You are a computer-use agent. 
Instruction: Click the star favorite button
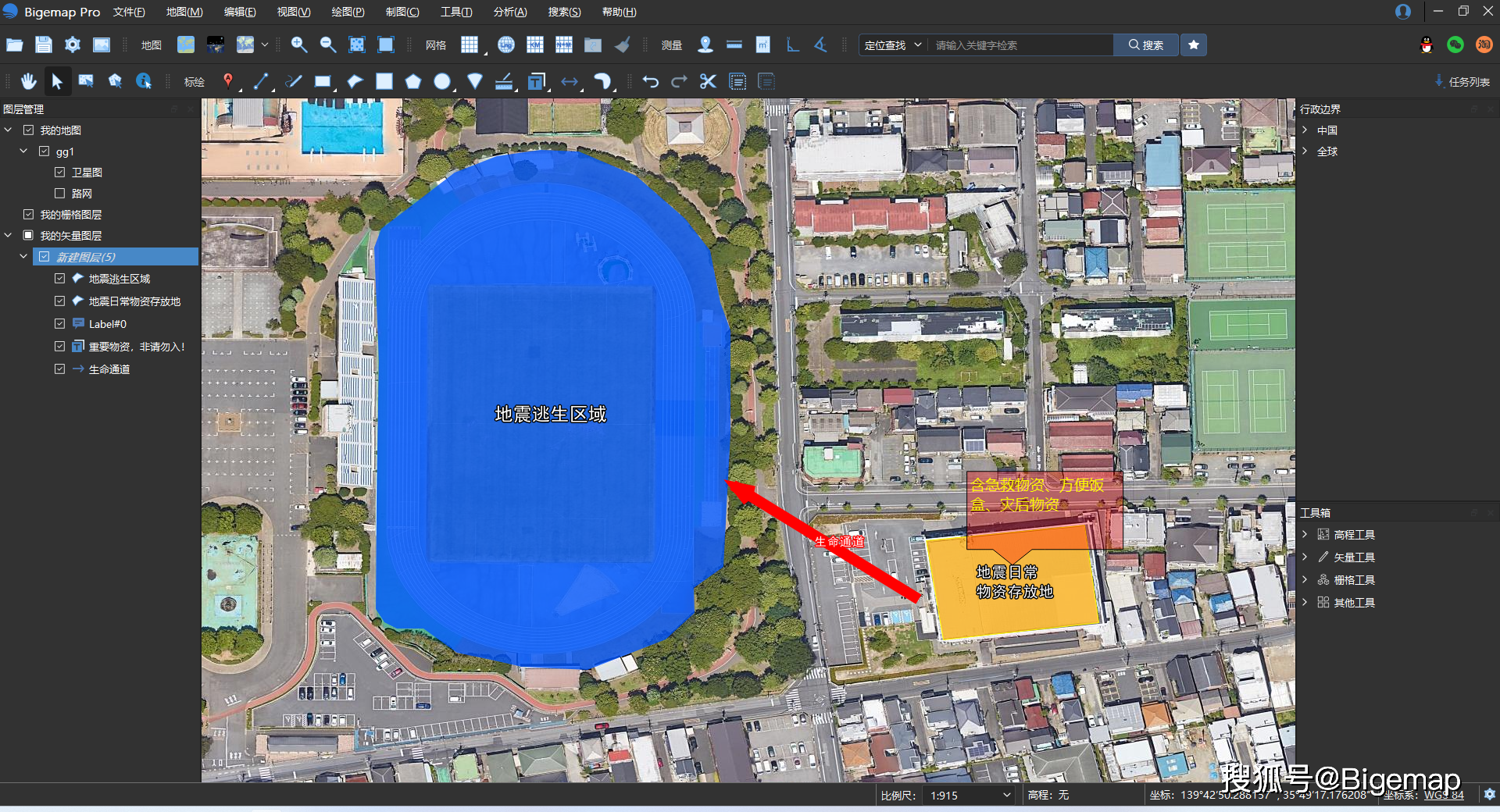1193,45
